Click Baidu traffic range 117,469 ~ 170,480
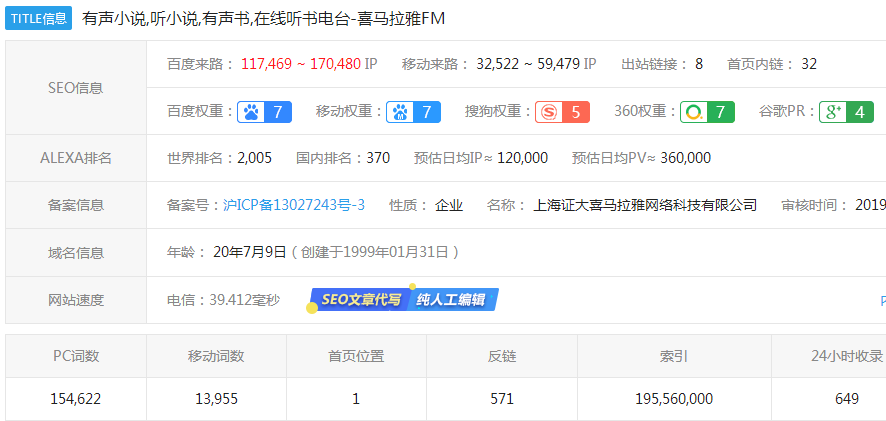The height and width of the screenshot is (421, 886). (301, 64)
